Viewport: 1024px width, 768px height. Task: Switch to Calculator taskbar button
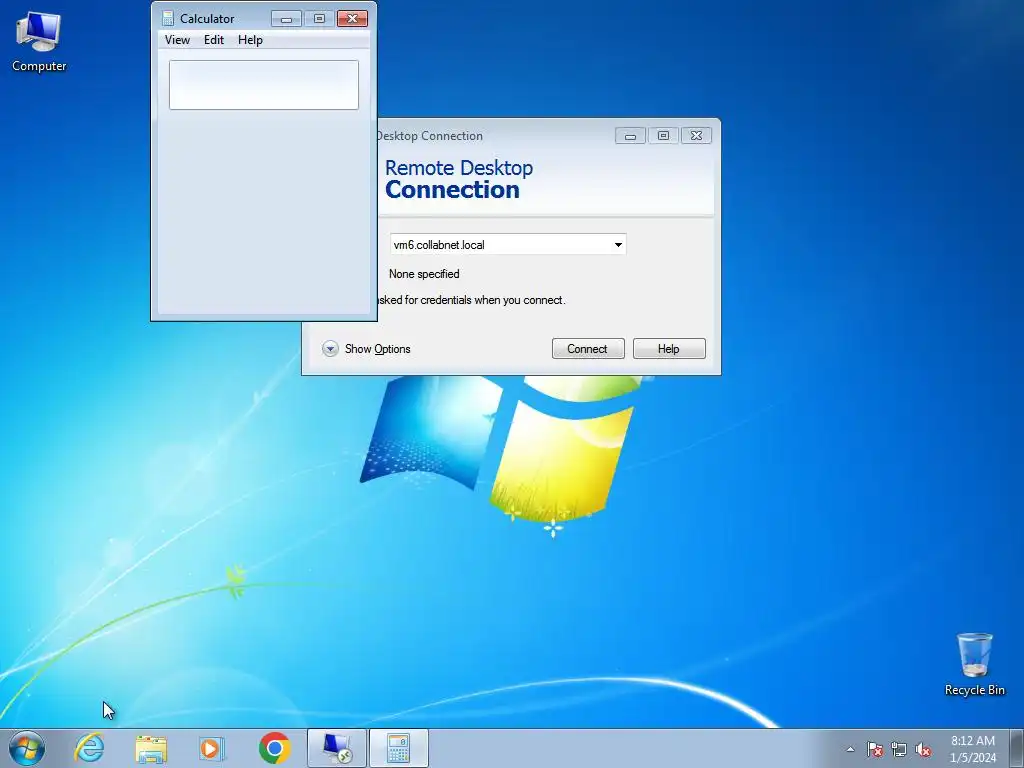point(398,748)
